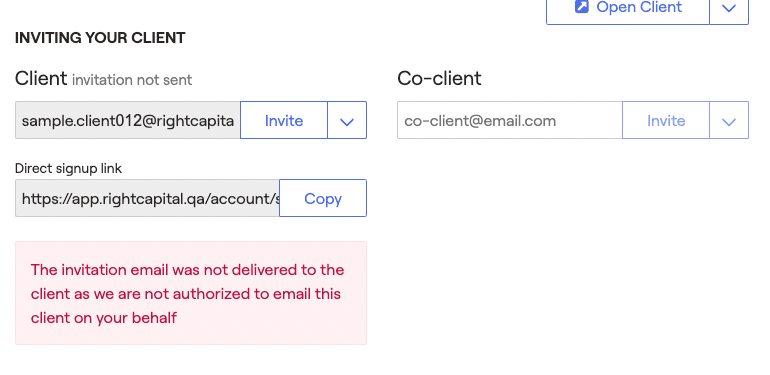
Task: Click the red invitation error banner
Action: coord(191,293)
